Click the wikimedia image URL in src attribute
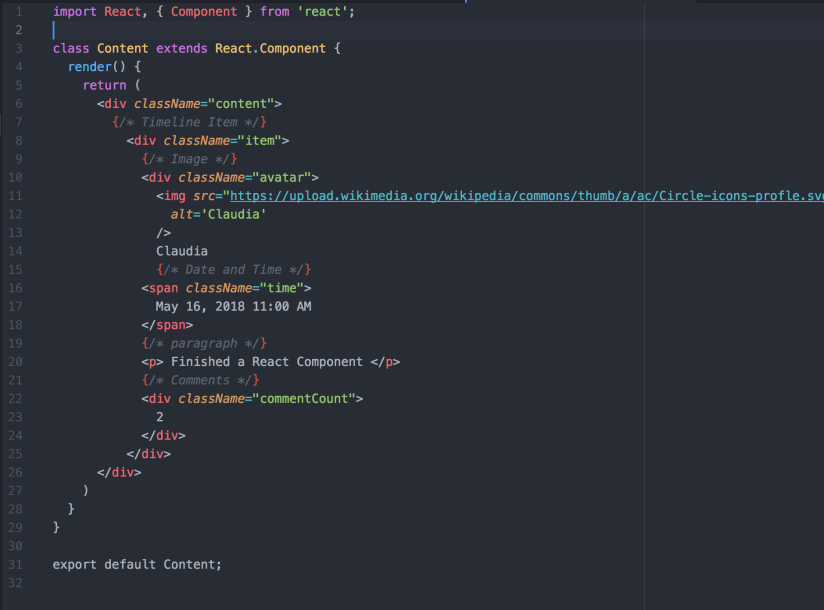Image resolution: width=824 pixels, height=610 pixels. [528, 196]
